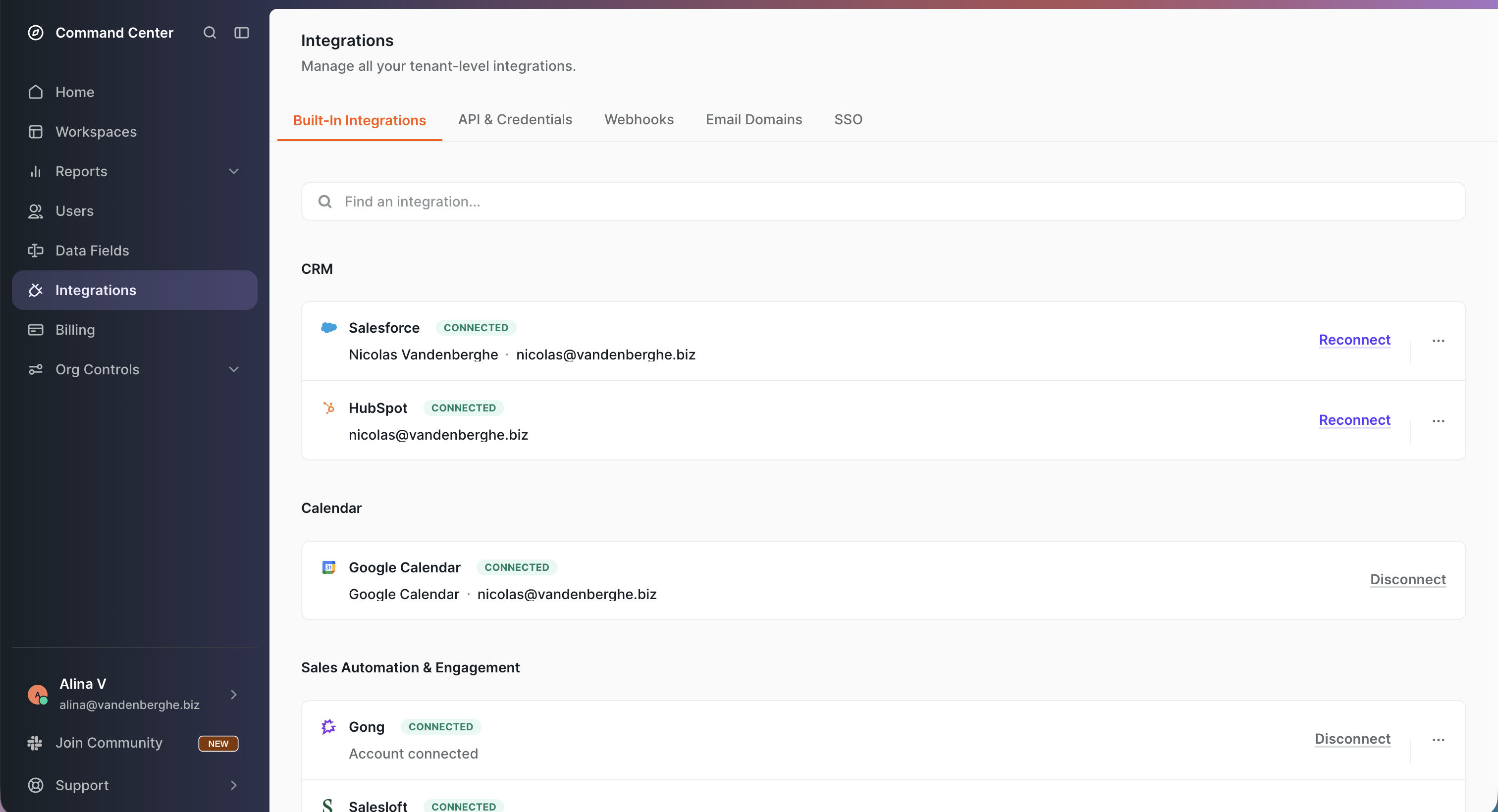Click the Salesloft logo icon

(327, 806)
